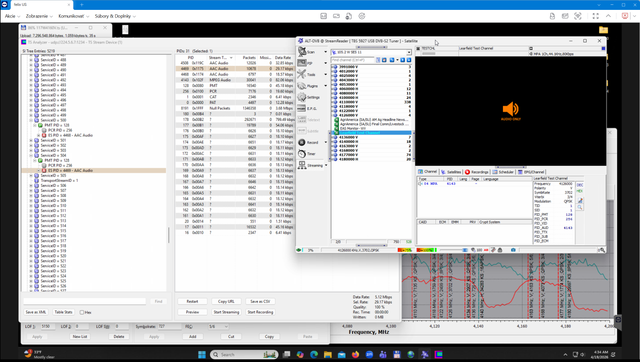Select the MPEG Audio PID row 0x102F
Image resolution: width=640 pixels, height=362 pixels.
235,80
